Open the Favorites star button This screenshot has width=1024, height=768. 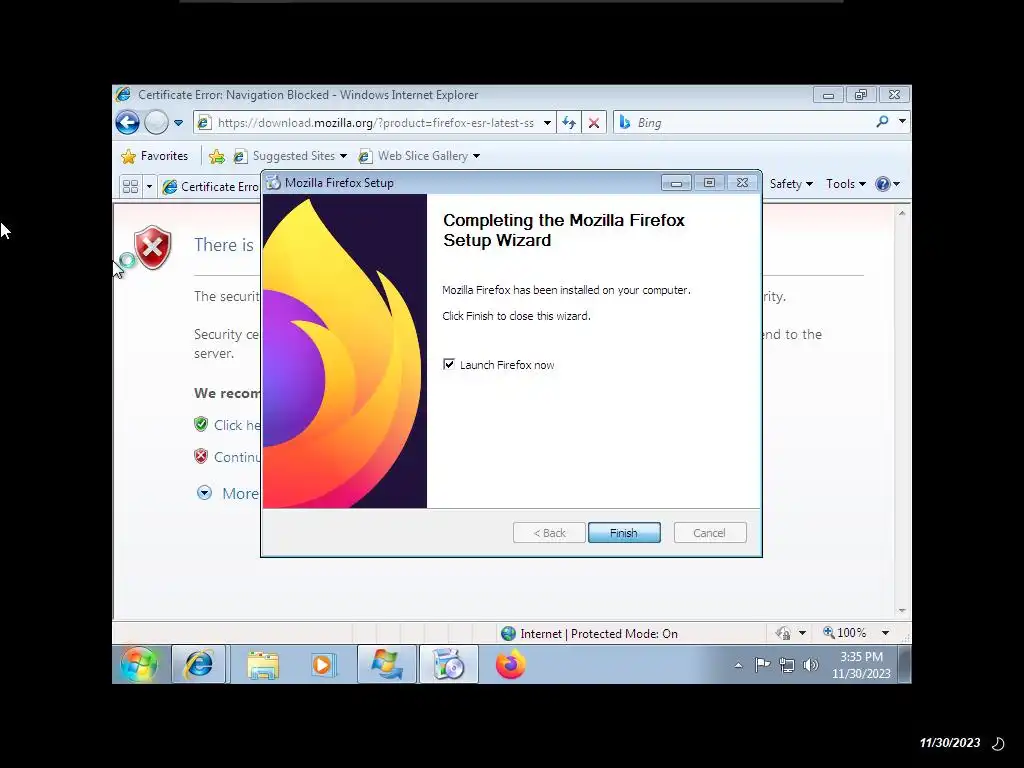[x=155, y=156]
